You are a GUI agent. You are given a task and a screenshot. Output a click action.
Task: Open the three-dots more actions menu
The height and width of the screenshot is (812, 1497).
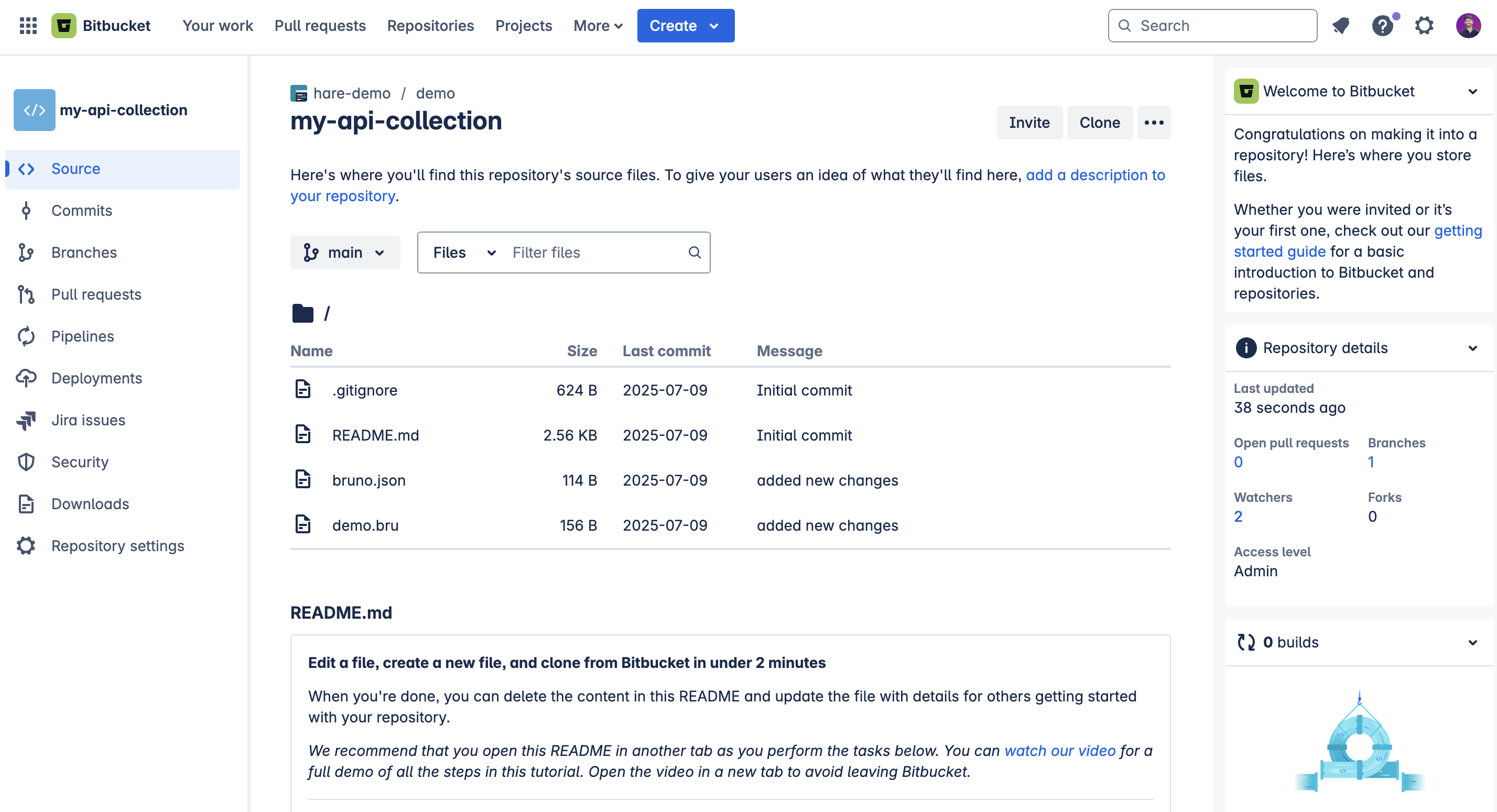click(x=1154, y=123)
